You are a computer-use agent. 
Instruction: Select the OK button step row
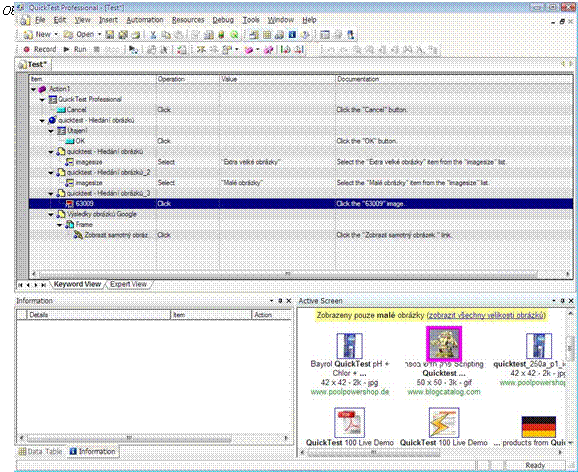click(301, 141)
